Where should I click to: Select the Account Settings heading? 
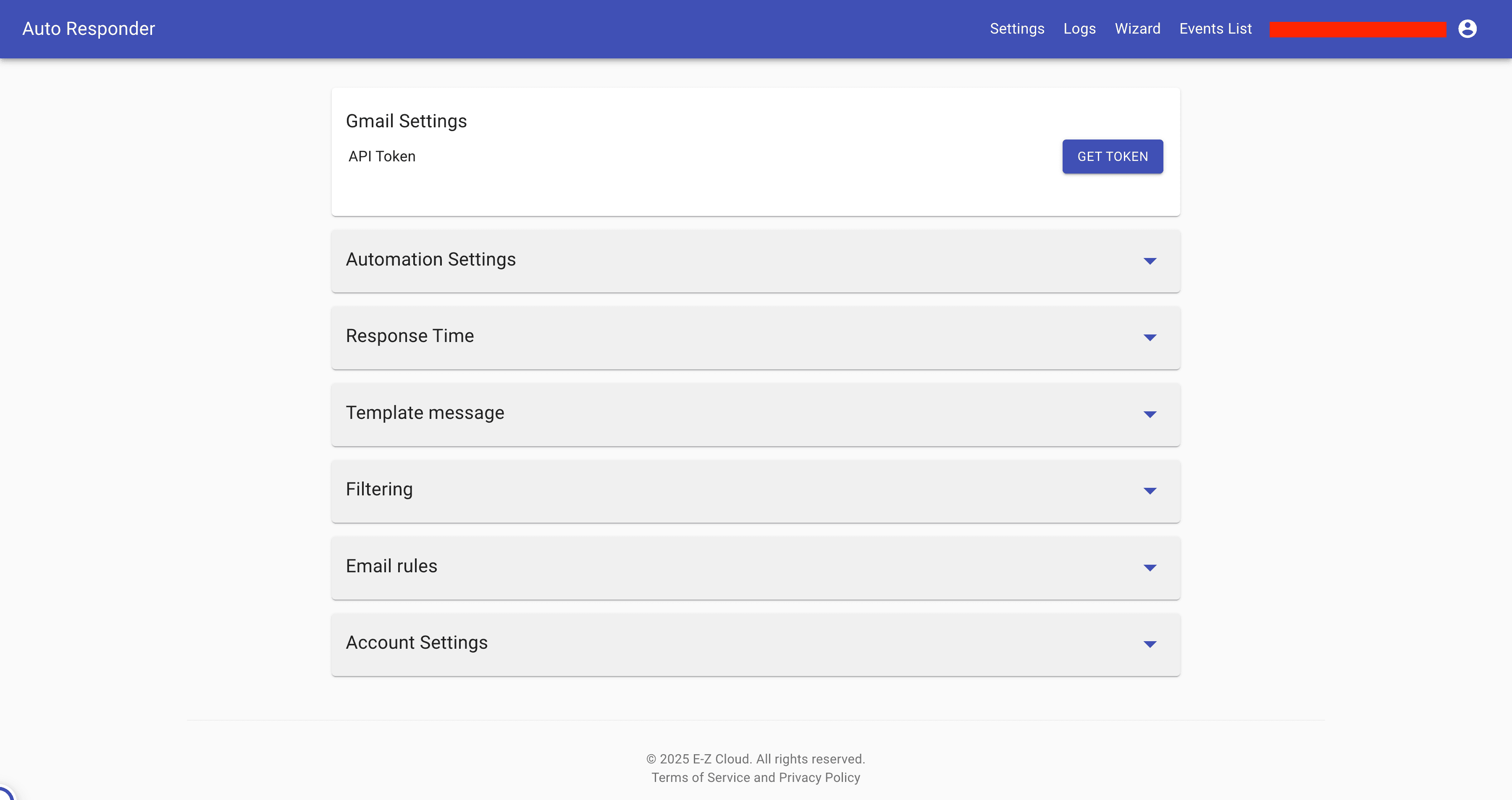[x=417, y=642]
